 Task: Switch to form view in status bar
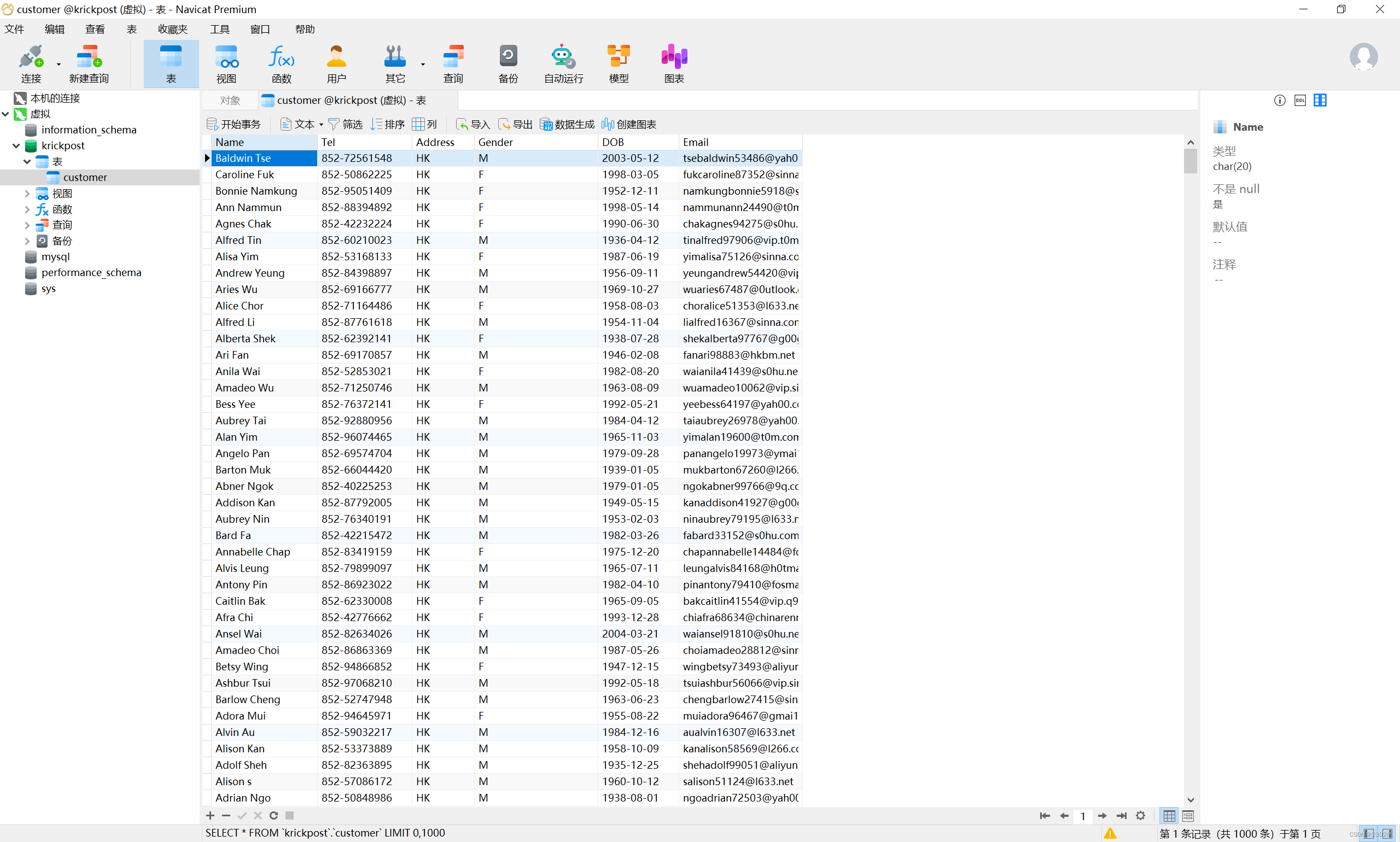point(1188,816)
